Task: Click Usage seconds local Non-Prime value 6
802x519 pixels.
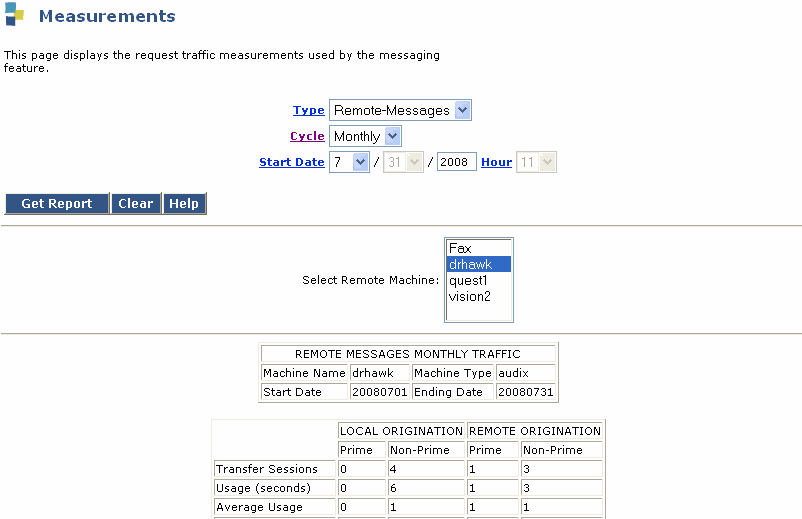Action: pyautogui.click(x=426, y=488)
